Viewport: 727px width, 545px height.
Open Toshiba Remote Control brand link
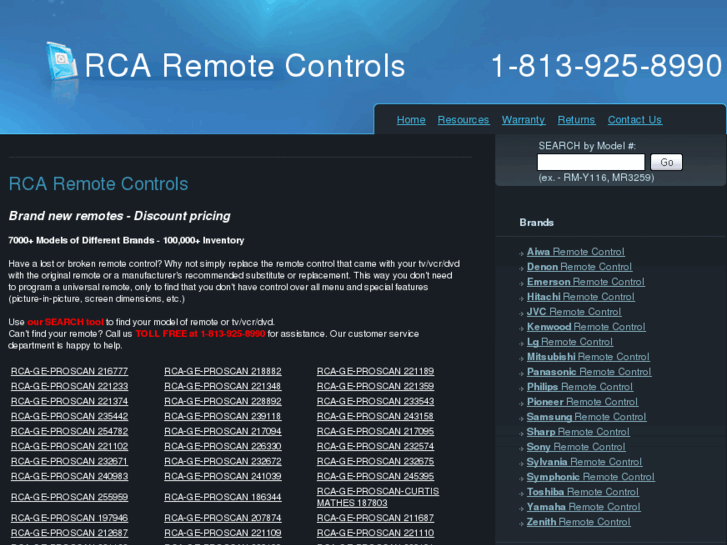(583, 492)
